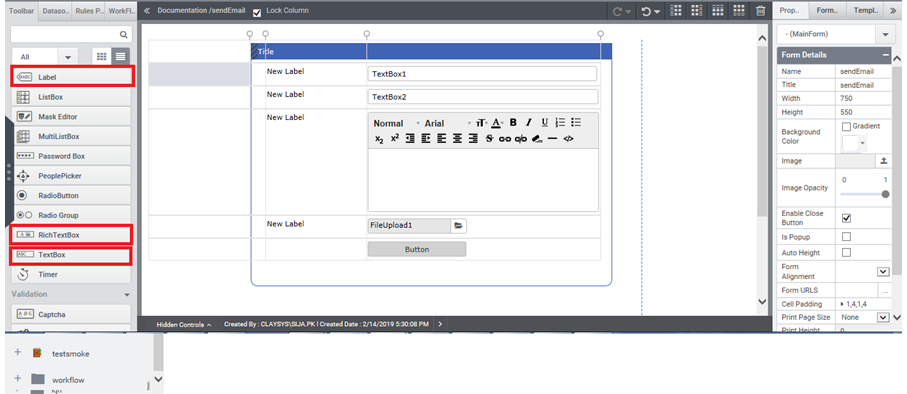Switch toolbar to list view icon
Image resolution: width=907 pixels, height=394 pixels.
pos(120,57)
